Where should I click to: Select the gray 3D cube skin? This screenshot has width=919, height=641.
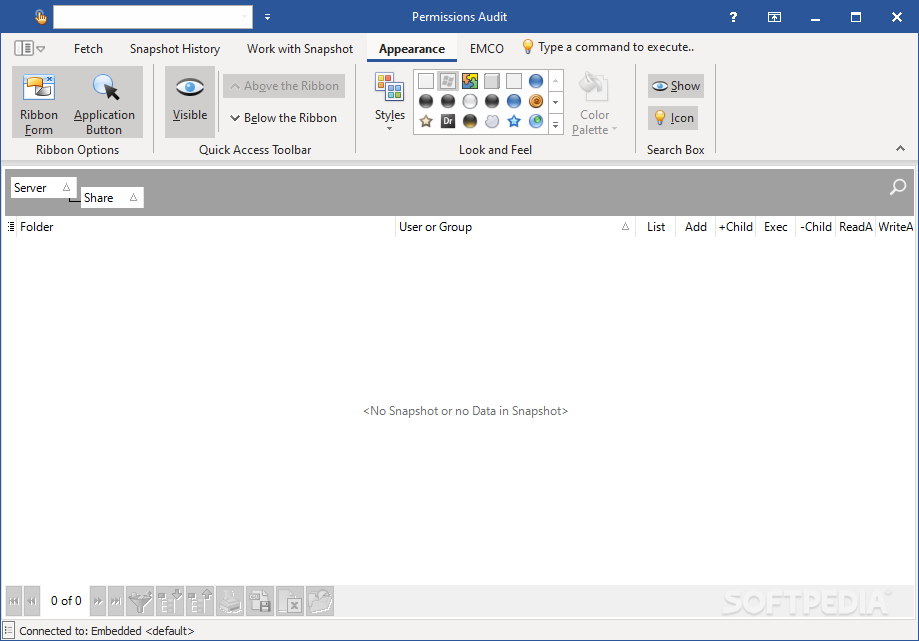pos(492,81)
